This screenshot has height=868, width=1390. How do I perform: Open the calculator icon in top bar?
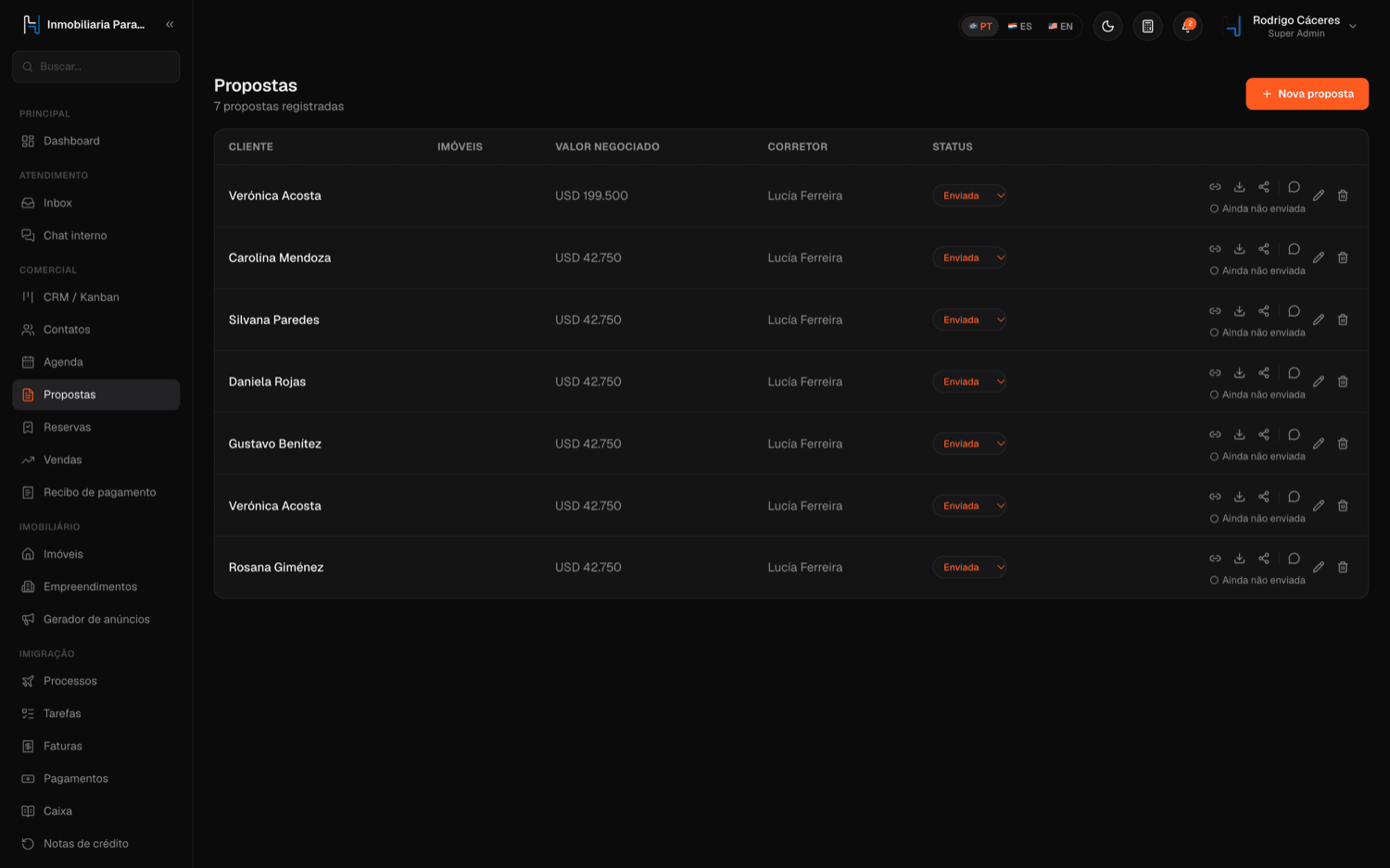(1147, 26)
